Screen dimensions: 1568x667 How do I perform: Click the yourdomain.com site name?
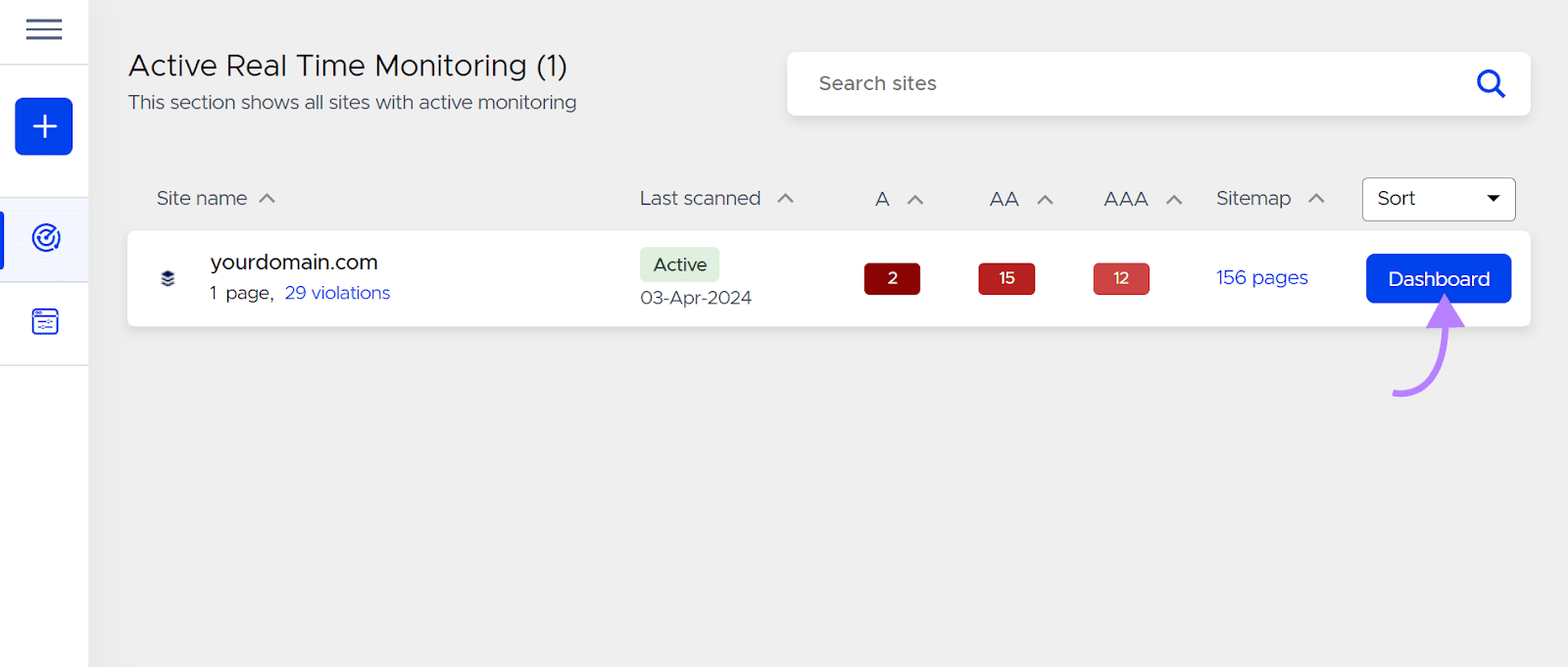tap(294, 262)
